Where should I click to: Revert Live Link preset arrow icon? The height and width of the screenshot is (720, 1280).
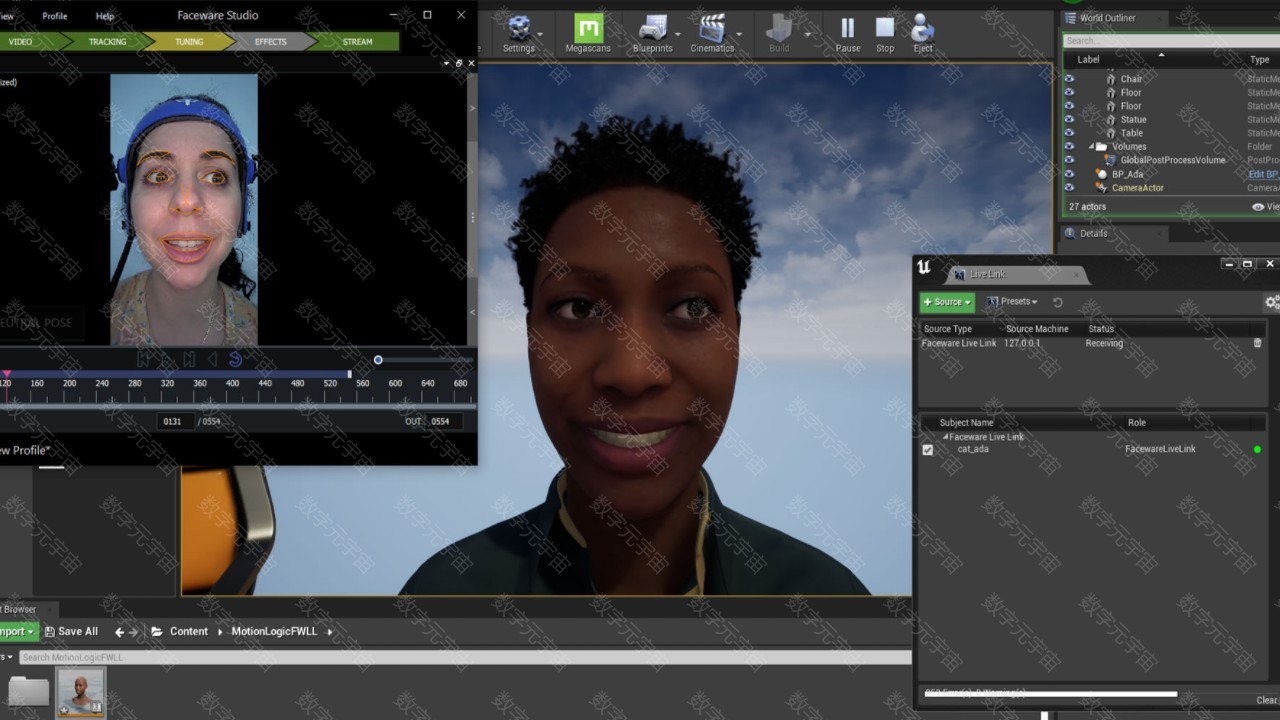[1057, 301]
